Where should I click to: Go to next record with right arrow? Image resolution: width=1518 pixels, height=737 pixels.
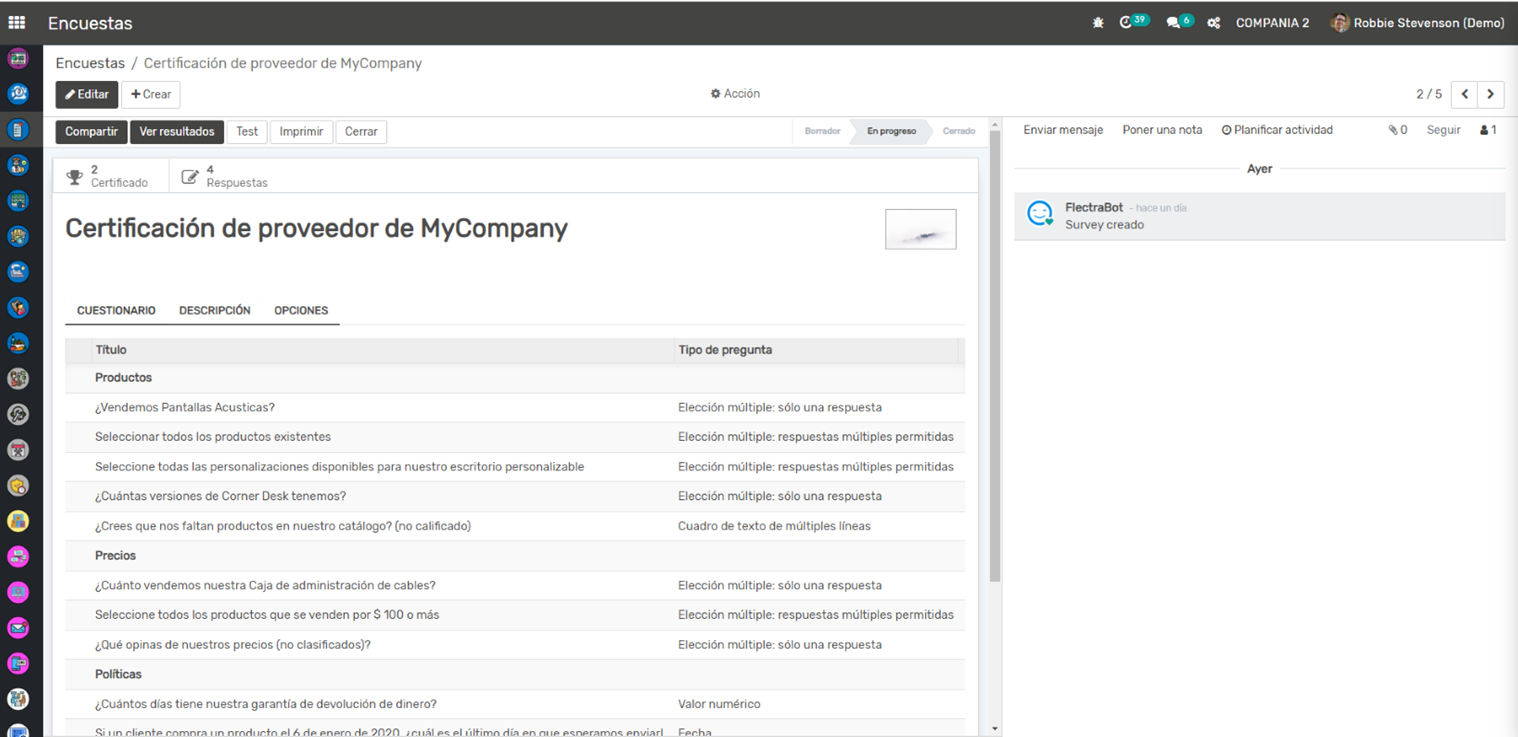1490,94
